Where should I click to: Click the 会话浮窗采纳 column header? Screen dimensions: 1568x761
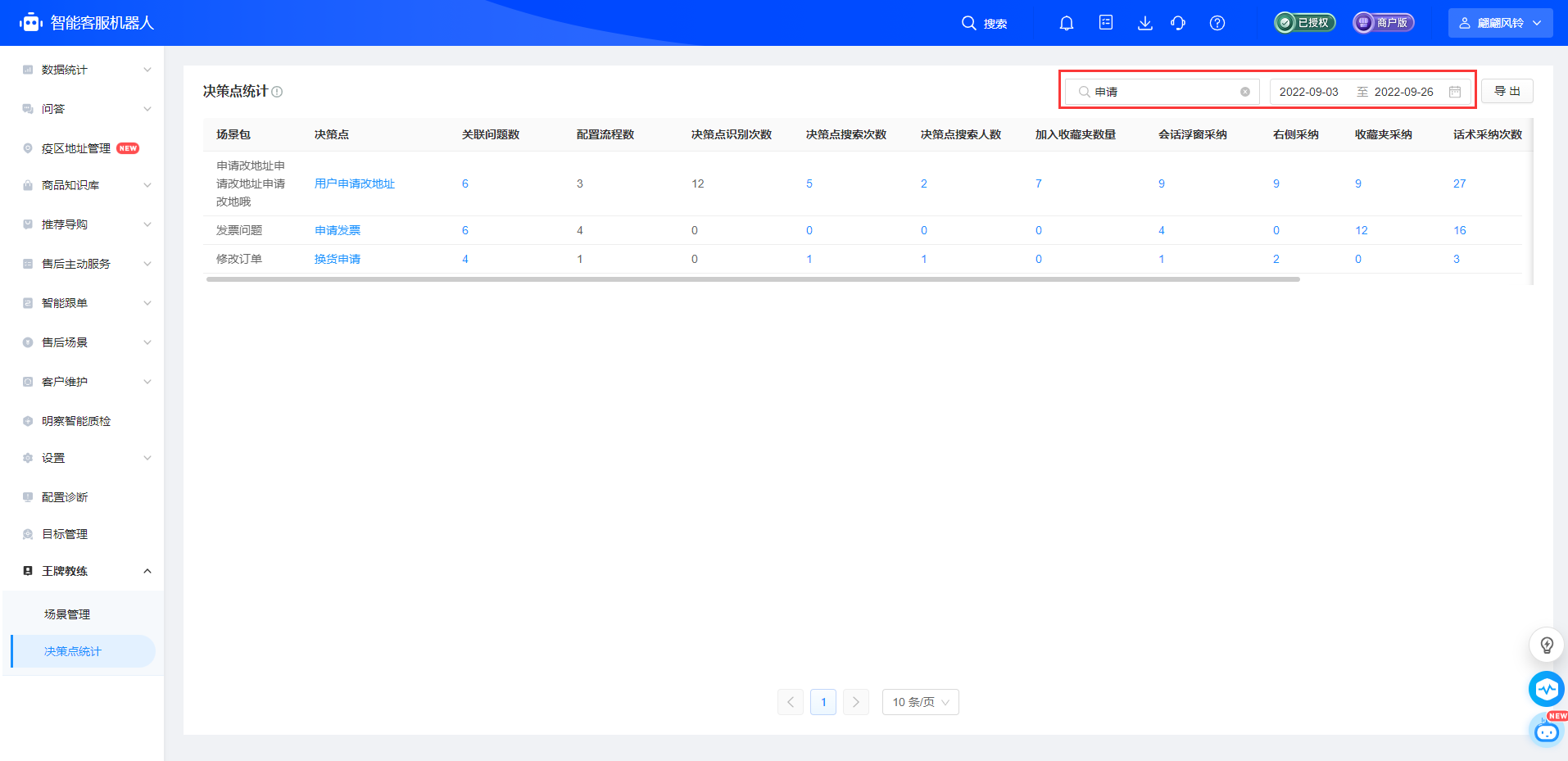[1193, 134]
